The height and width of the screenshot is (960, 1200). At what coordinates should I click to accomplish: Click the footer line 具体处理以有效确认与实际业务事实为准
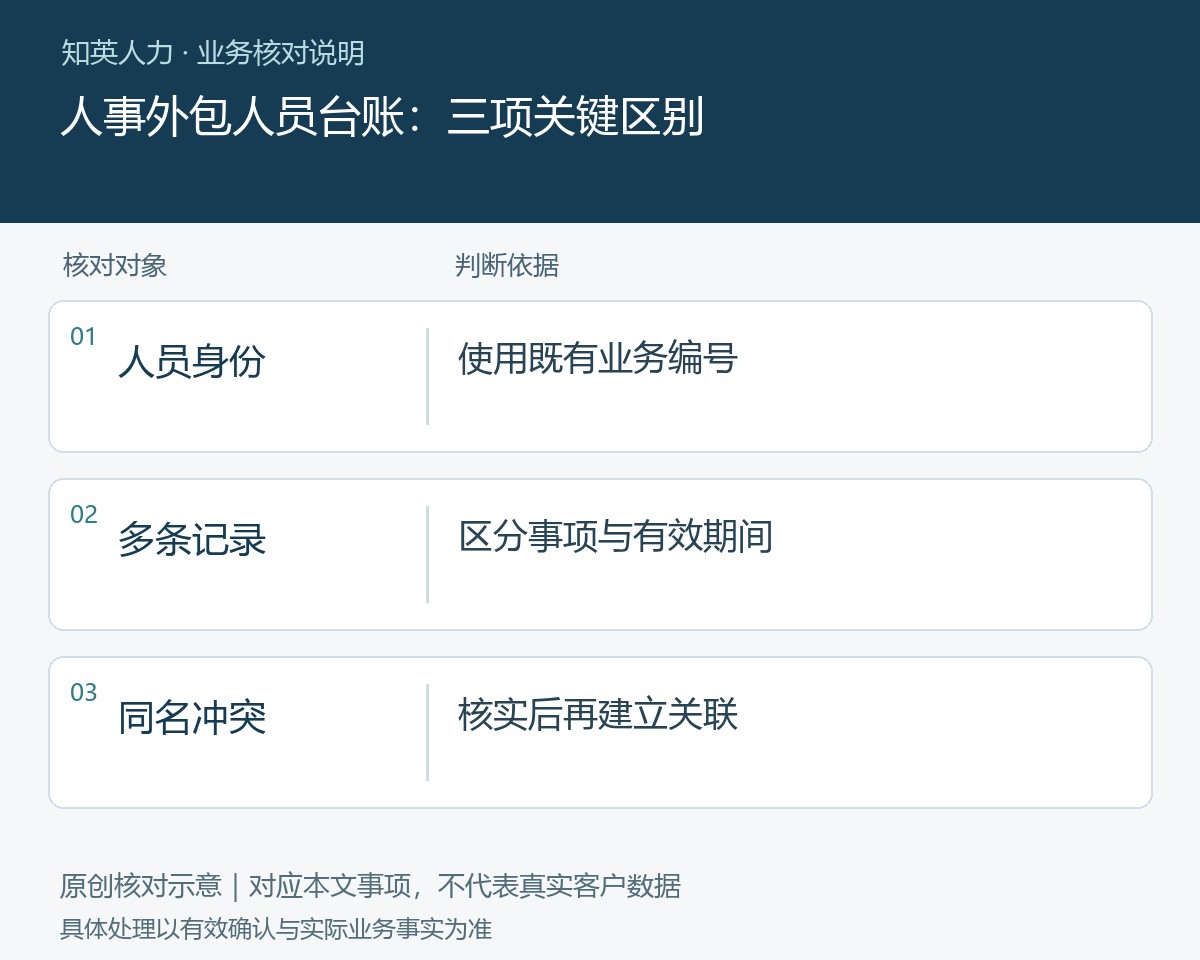click(x=276, y=929)
